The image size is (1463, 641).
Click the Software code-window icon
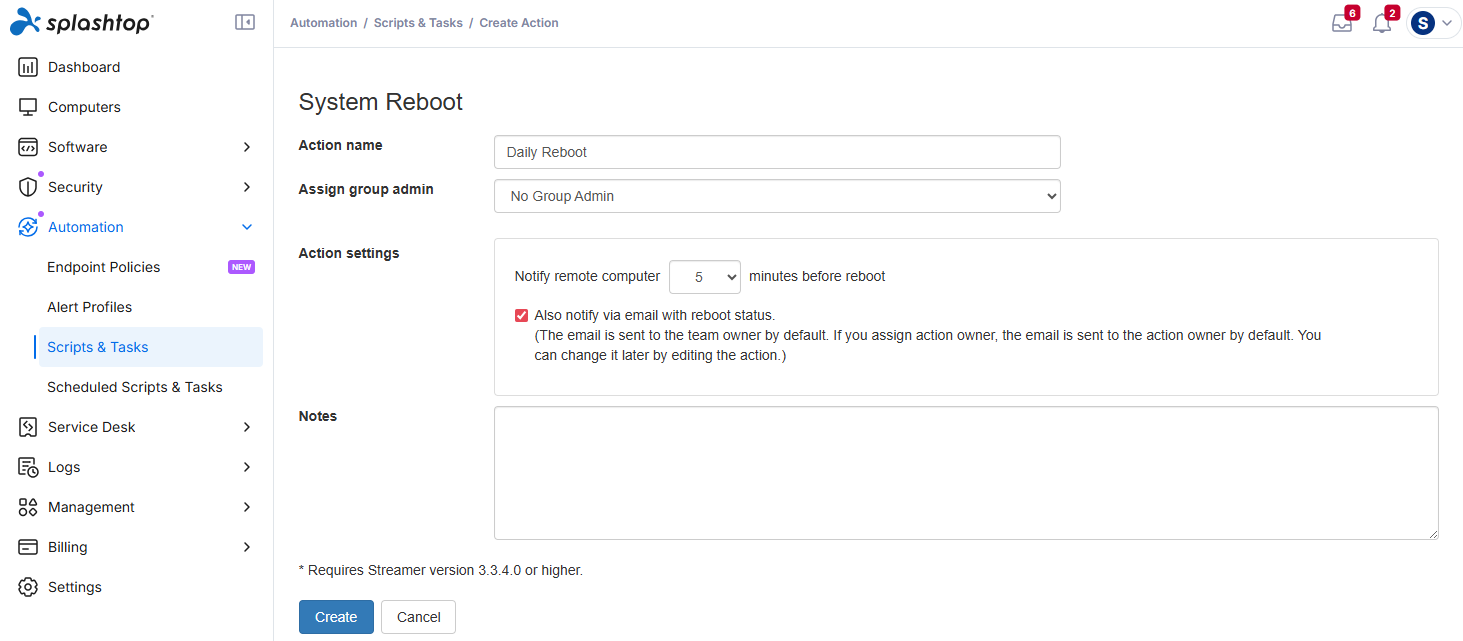click(x=28, y=147)
